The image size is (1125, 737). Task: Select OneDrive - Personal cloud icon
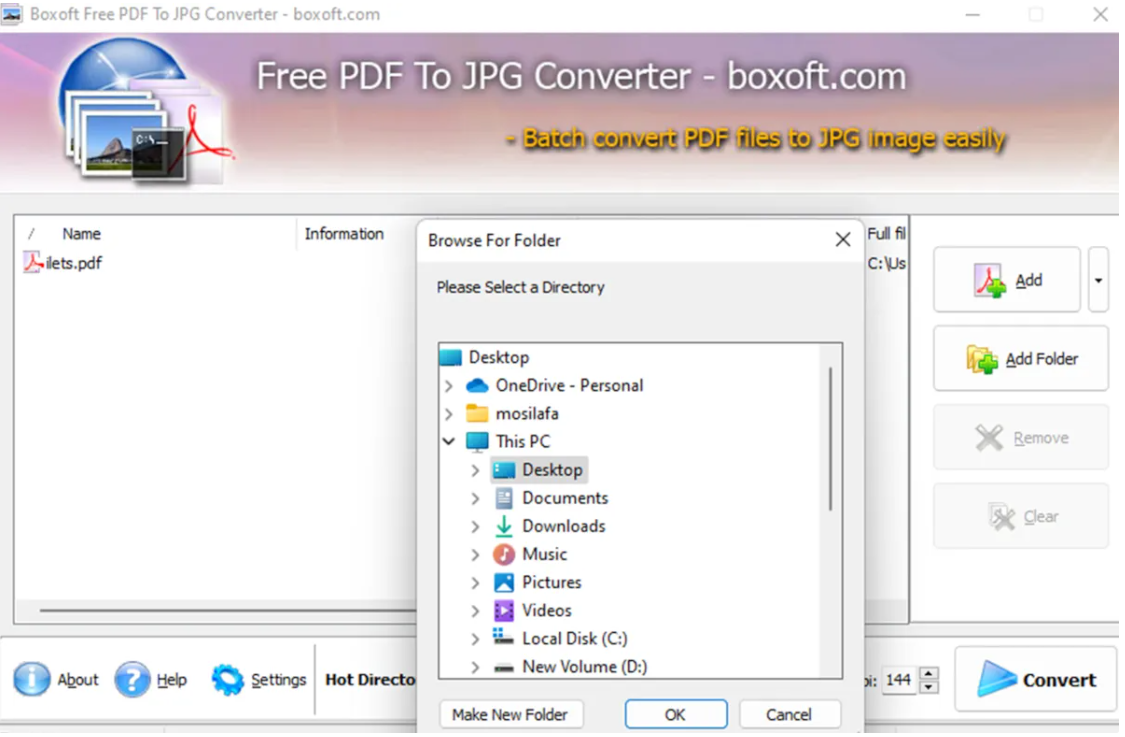click(479, 388)
